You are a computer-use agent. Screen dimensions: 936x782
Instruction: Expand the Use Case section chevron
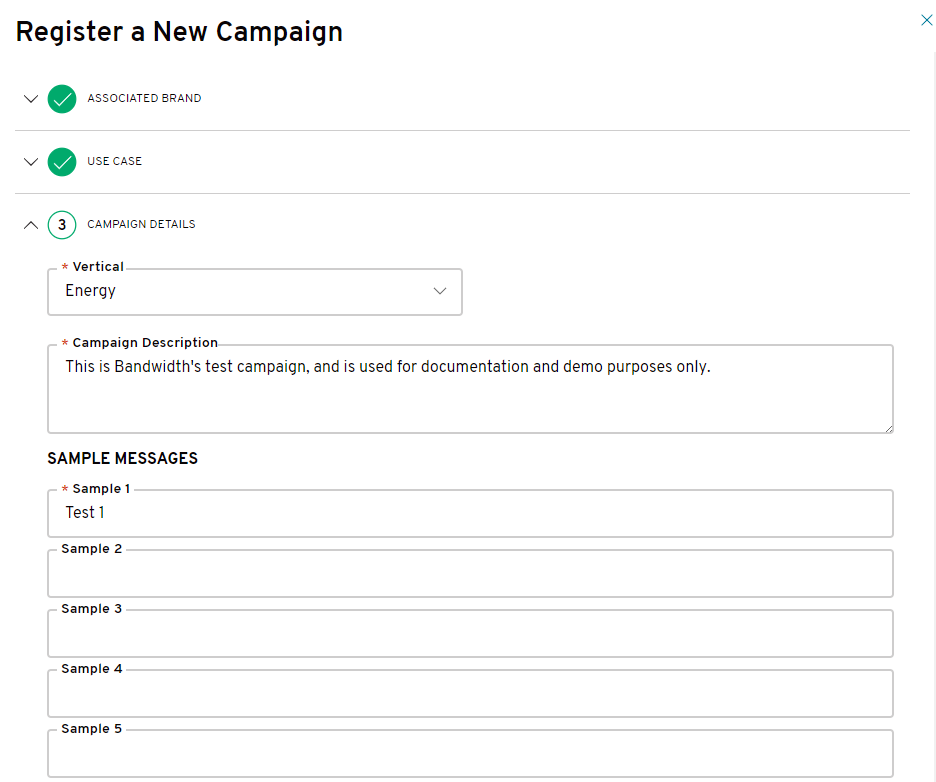[x=31, y=162]
